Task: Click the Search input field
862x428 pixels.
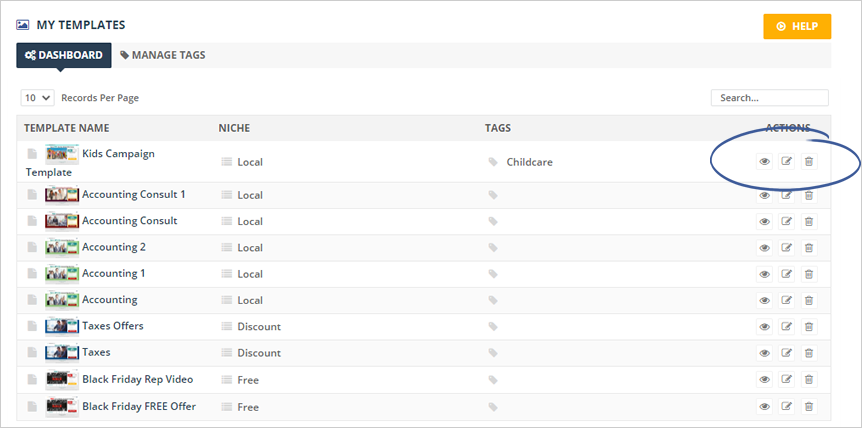Action: (769, 98)
